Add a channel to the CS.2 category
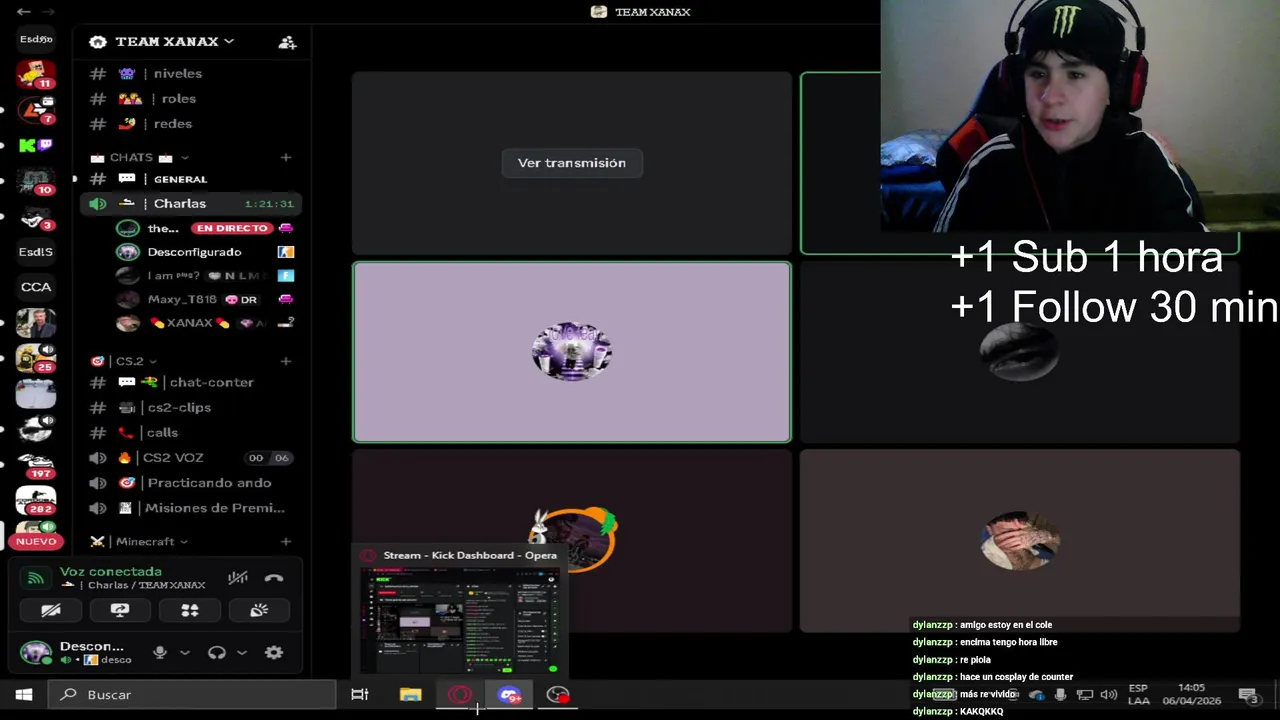The width and height of the screenshot is (1280, 720). click(286, 361)
